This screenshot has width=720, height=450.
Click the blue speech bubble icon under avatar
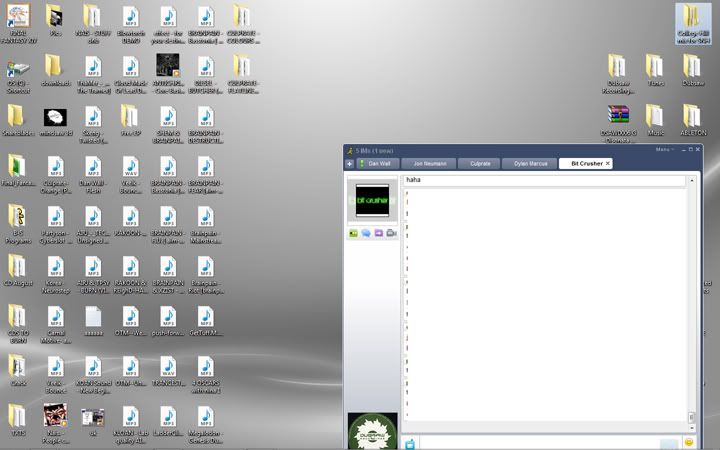(x=366, y=233)
